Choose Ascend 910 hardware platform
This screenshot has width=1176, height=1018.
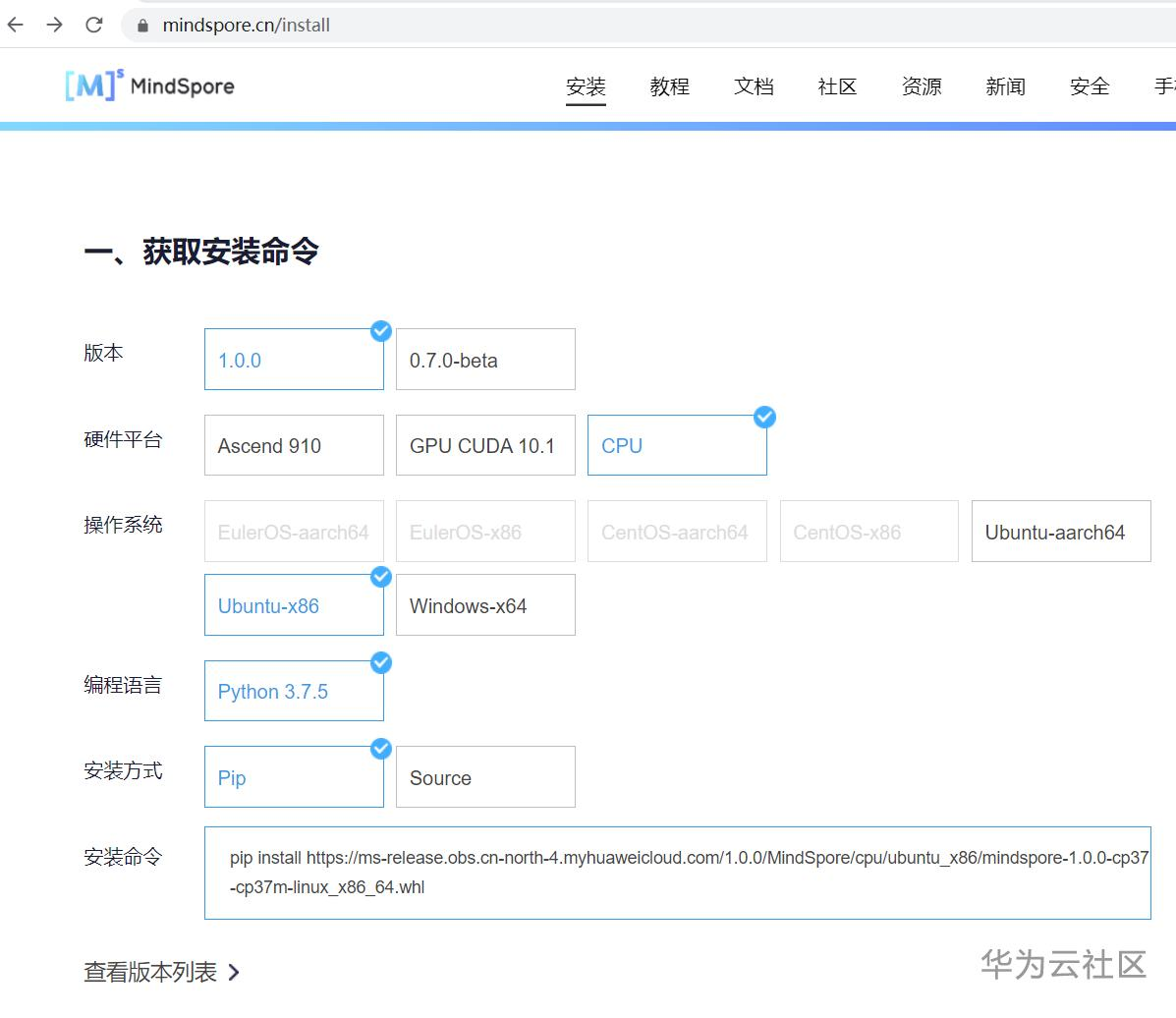pos(294,445)
